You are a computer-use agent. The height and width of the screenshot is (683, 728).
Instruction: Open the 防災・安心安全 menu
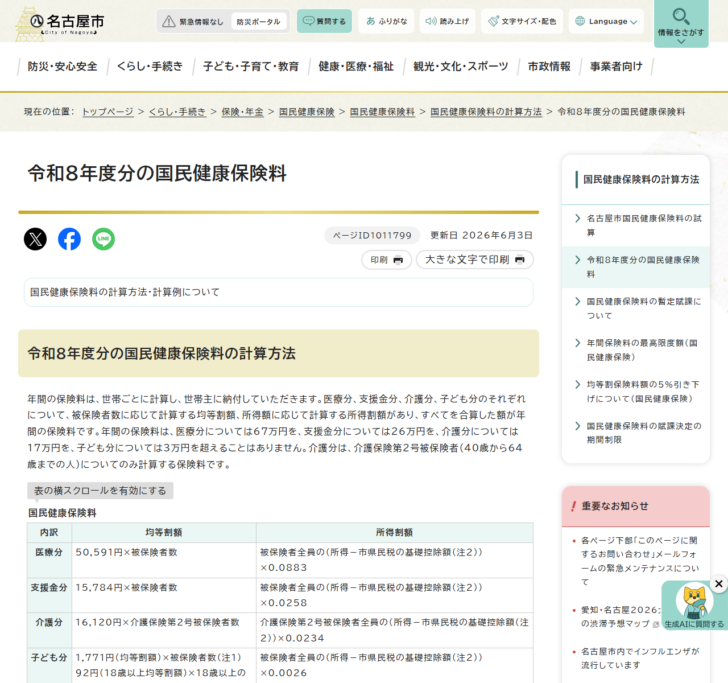62,66
